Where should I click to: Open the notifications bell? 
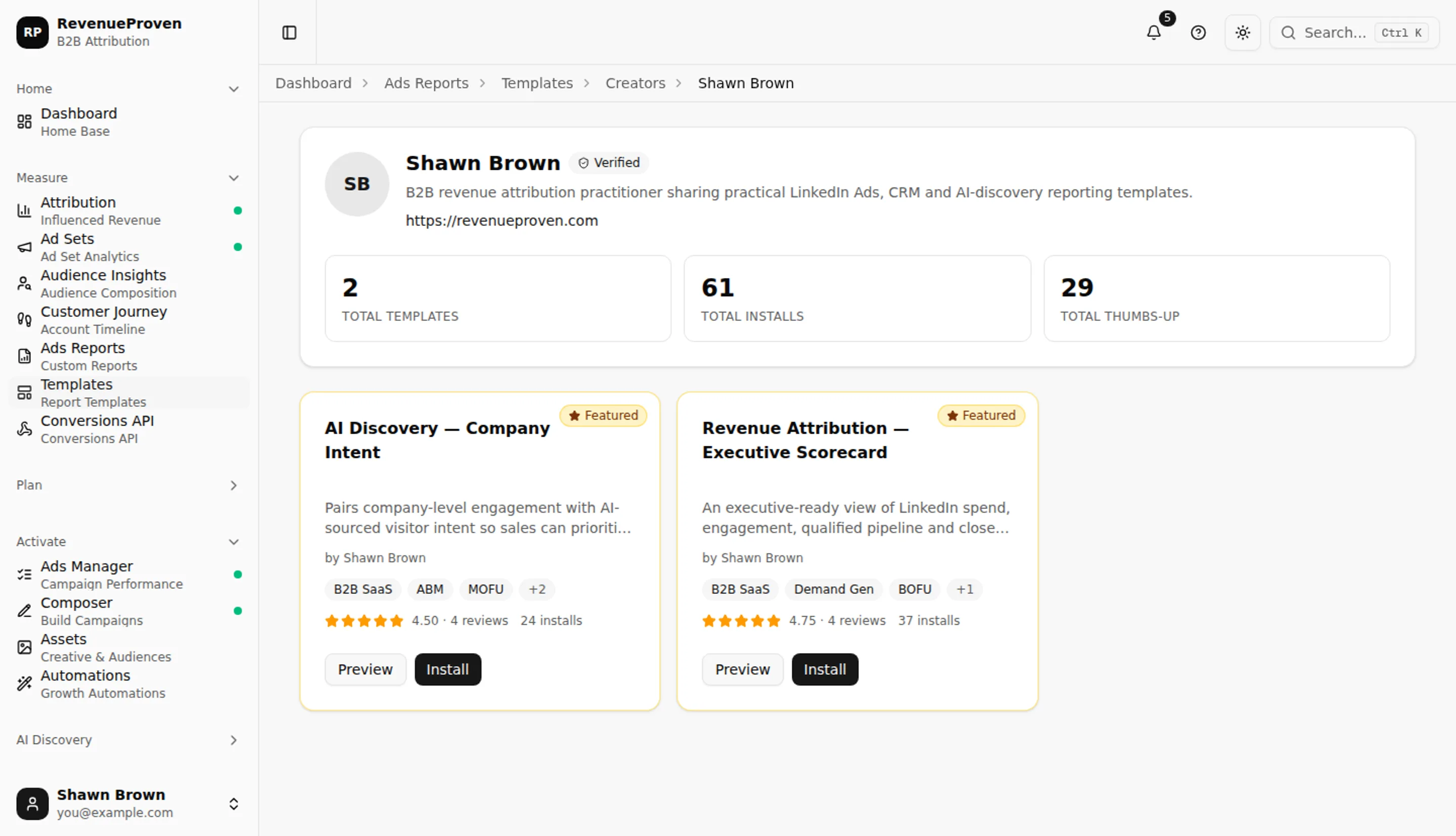[x=1154, y=33]
